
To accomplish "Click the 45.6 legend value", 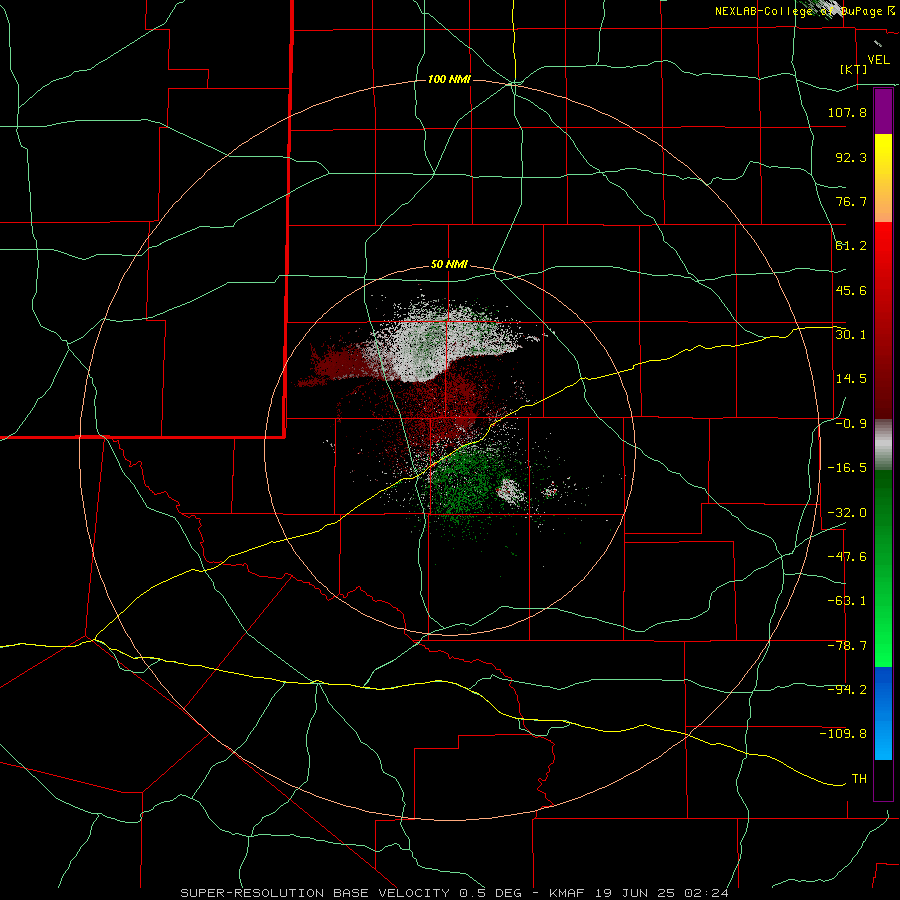I will tap(851, 290).
